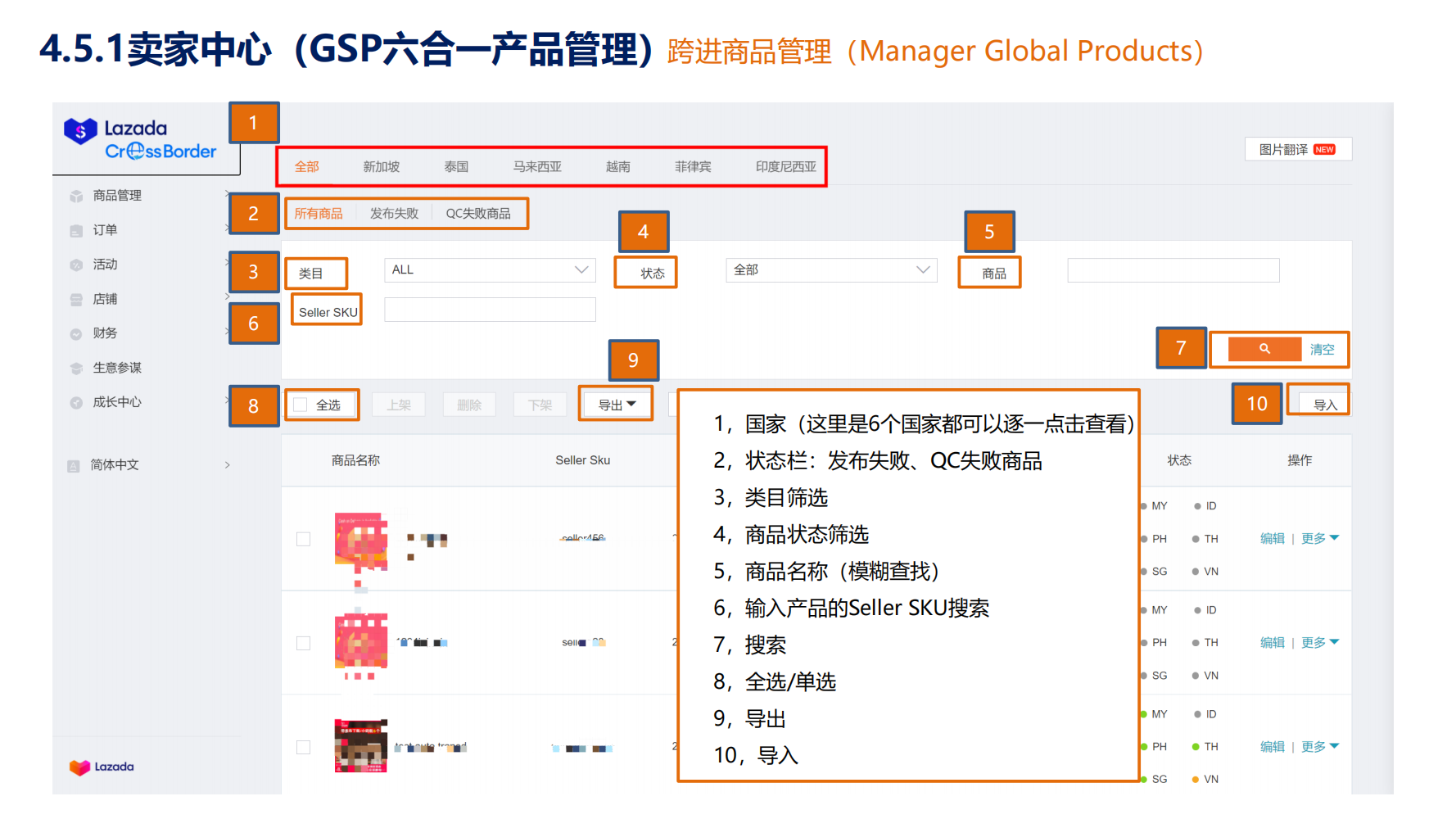Select the QC失败商品 tab

coord(482,213)
